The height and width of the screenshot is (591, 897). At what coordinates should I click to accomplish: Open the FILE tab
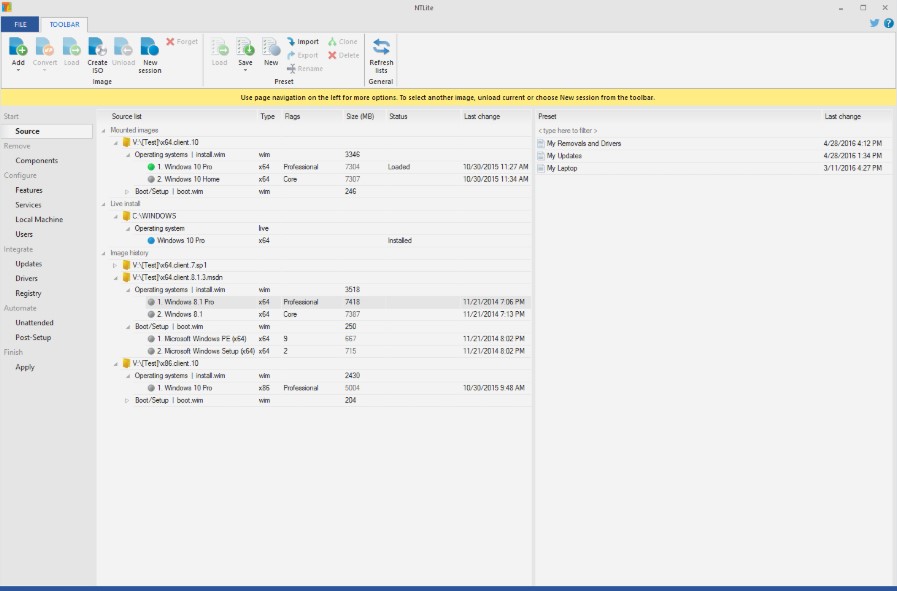tap(20, 23)
